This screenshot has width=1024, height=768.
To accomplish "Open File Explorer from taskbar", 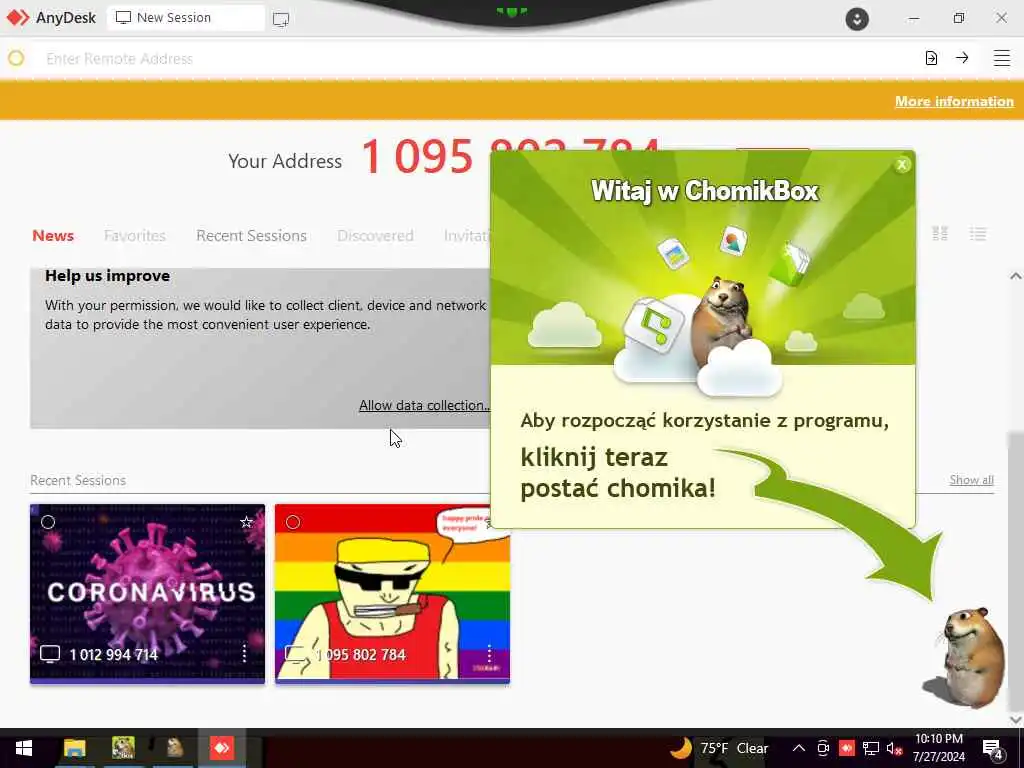I will (x=74, y=748).
